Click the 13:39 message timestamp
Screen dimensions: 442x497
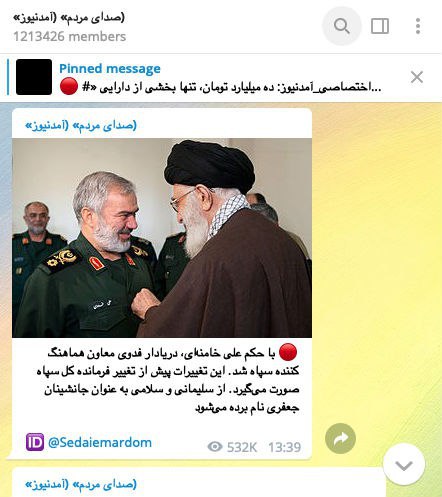click(x=284, y=447)
